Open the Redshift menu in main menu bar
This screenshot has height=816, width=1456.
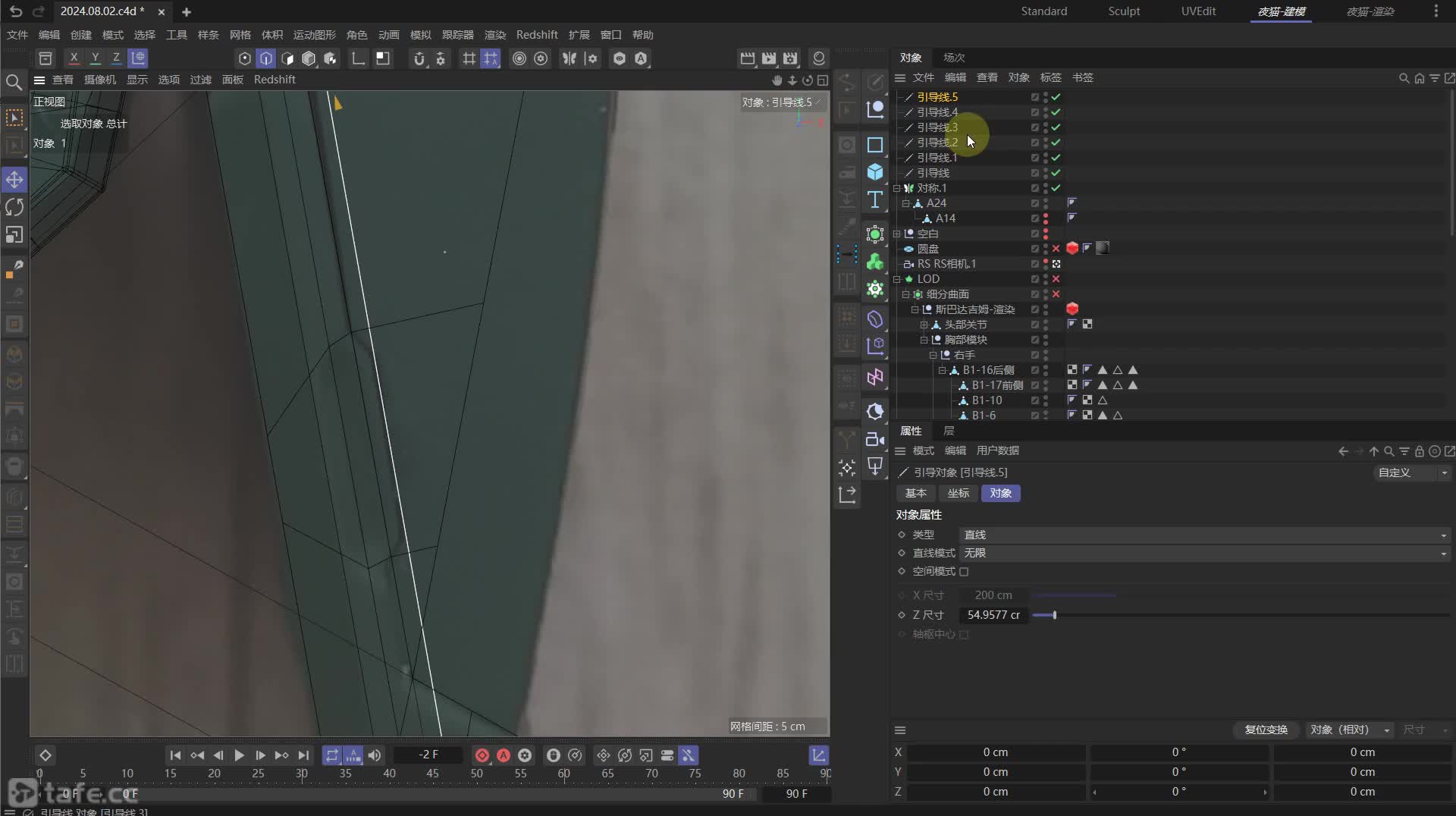[x=537, y=35]
